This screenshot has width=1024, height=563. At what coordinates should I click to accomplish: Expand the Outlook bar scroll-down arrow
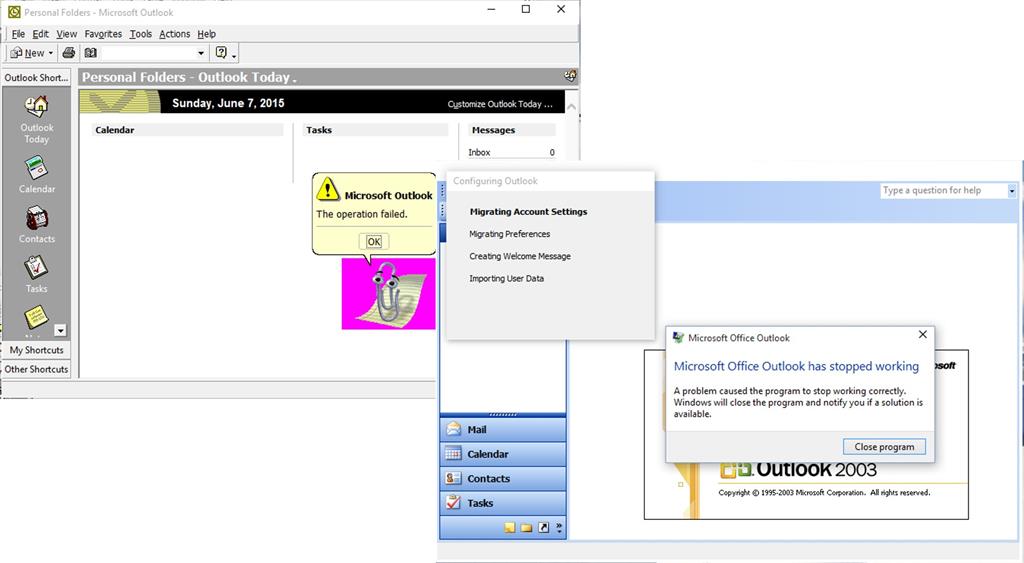(x=60, y=330)
